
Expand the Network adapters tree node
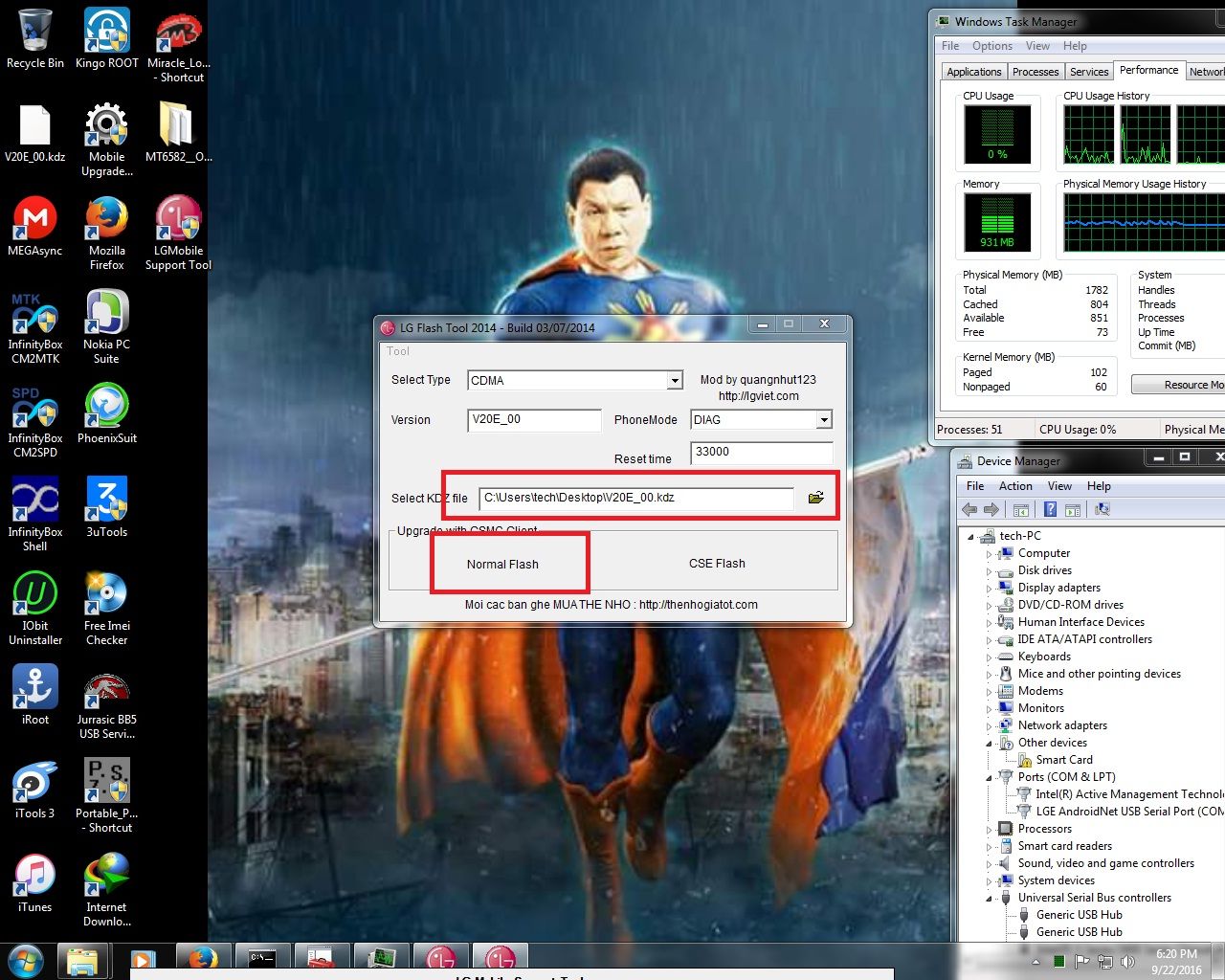click(990, 725)
